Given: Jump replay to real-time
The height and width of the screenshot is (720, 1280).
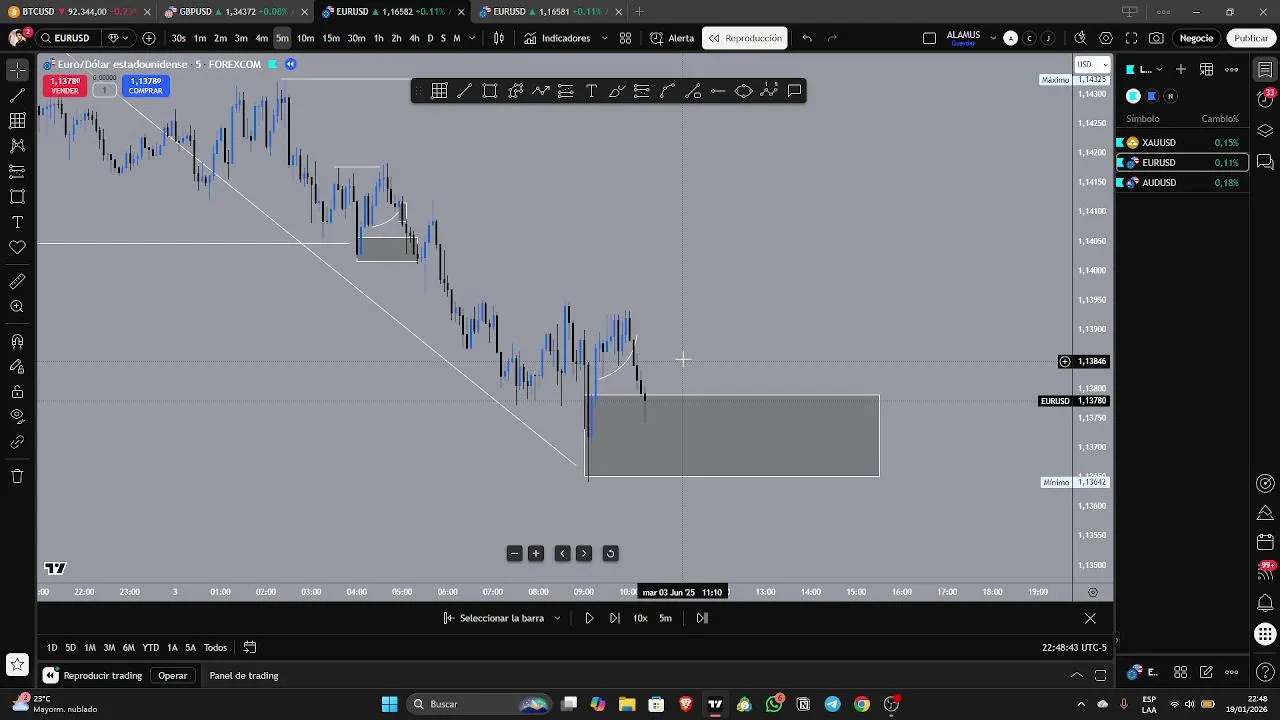Looking at the screenshot, I should coord(702,618).
